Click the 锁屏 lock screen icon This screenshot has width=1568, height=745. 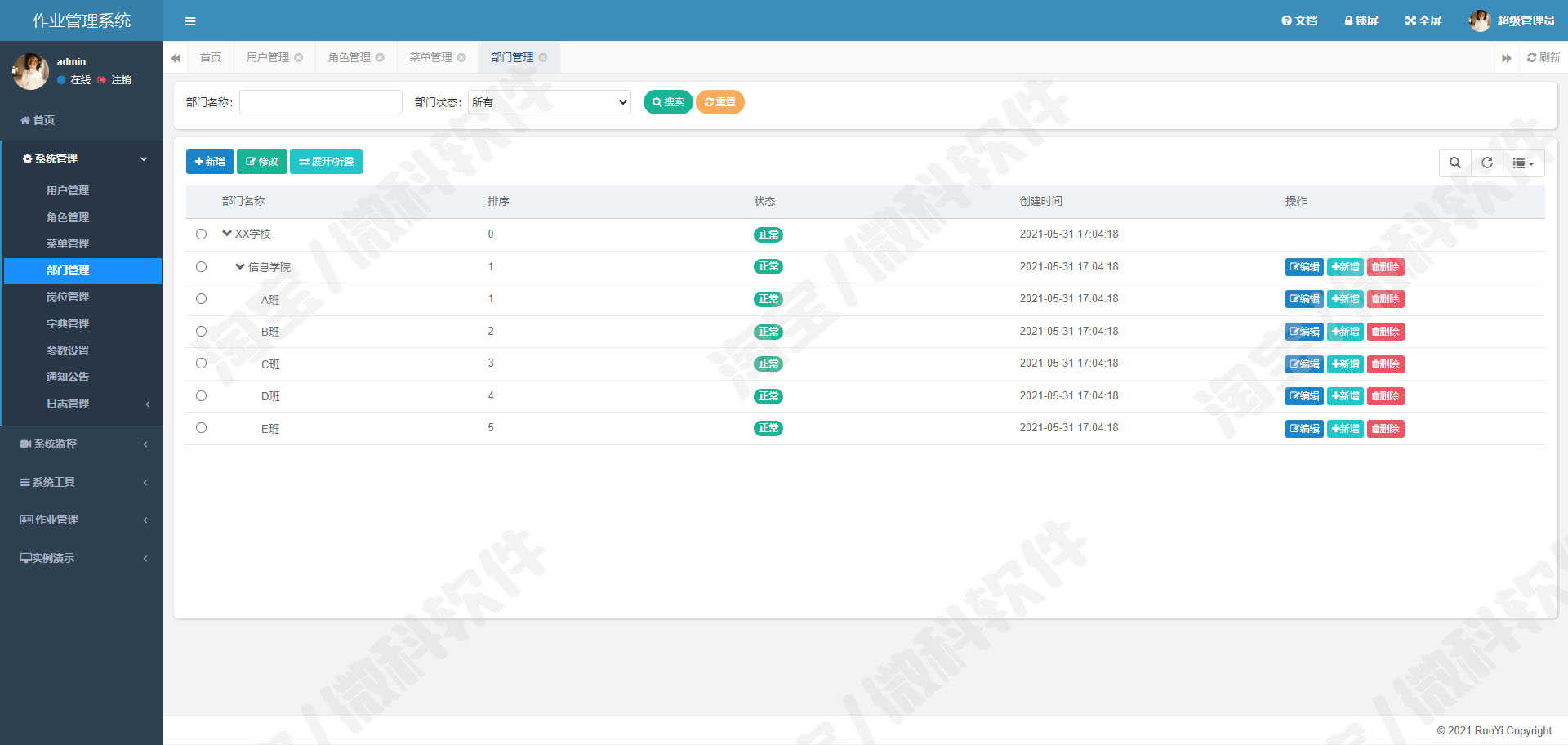(x=1361, y=20)
